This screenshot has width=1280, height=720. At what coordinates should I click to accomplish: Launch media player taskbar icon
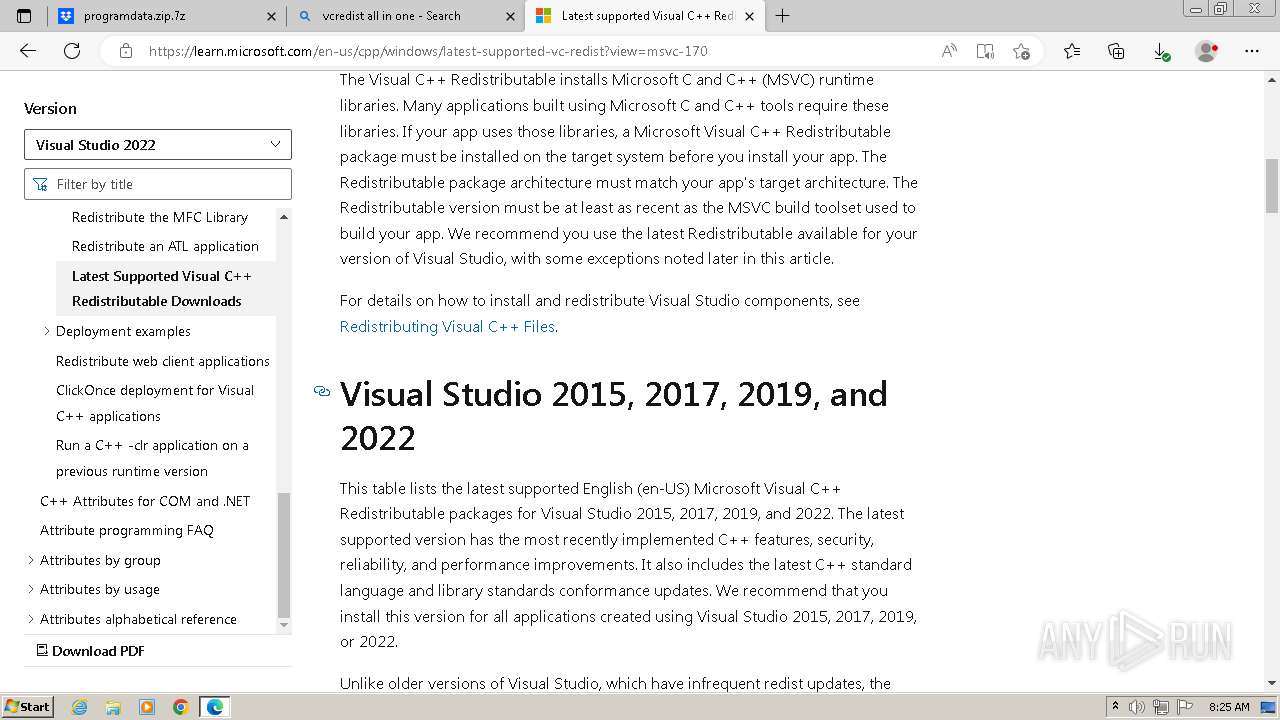point(147,707)
